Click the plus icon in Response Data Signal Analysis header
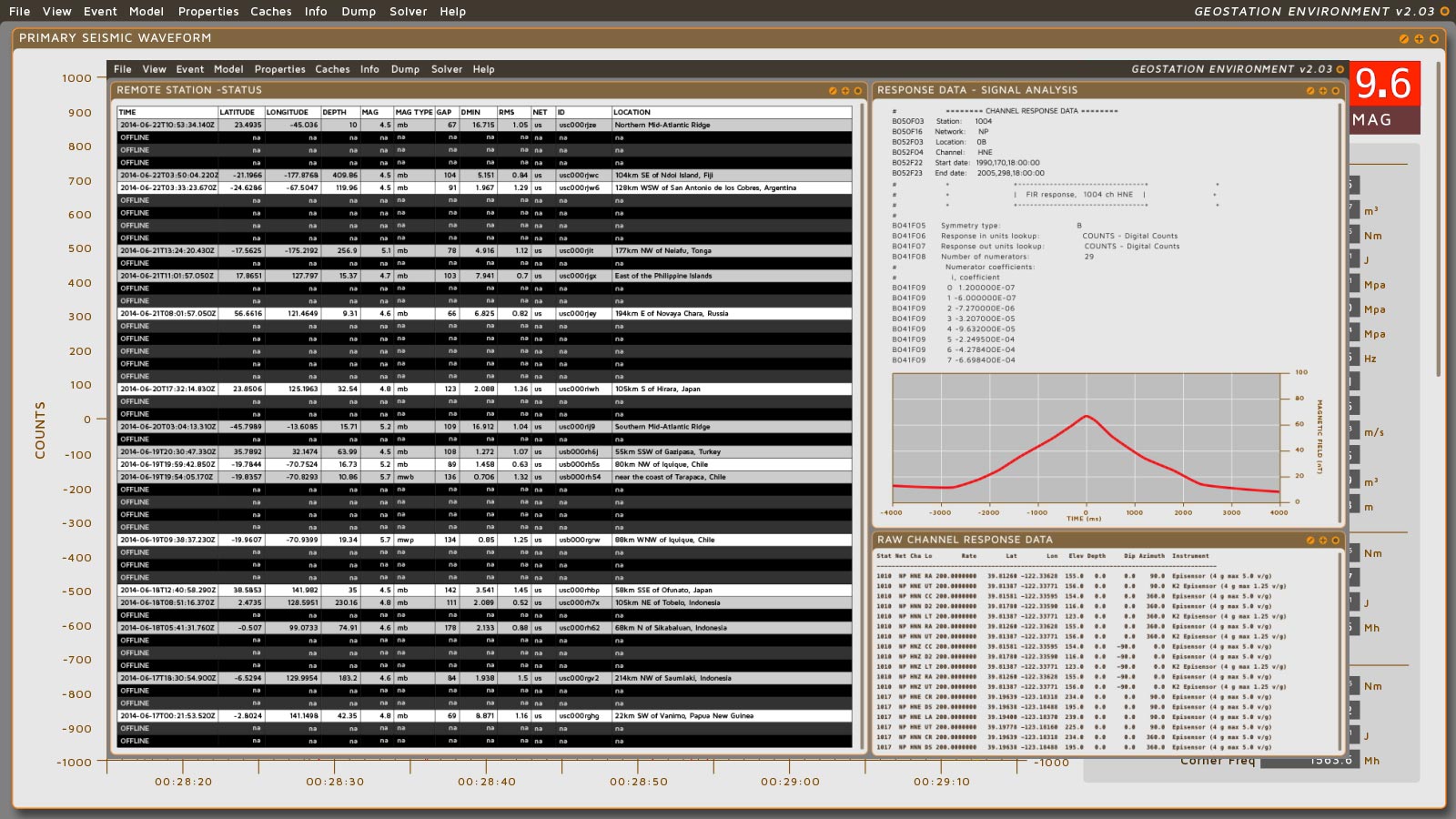 [1323, 91]
